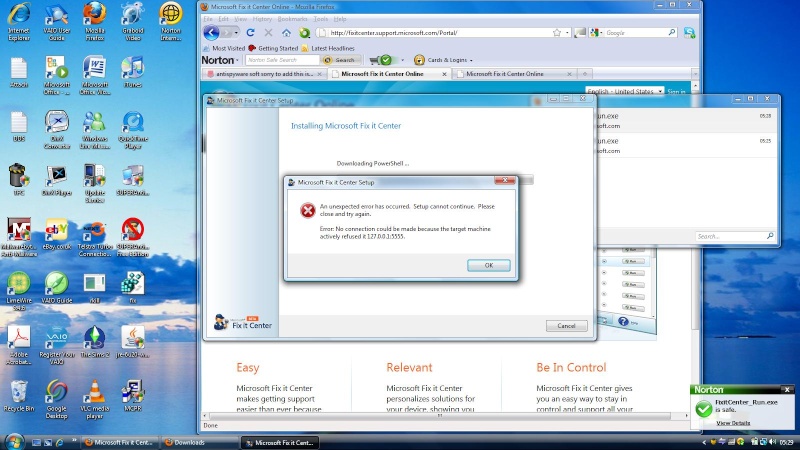
Task: Click View Details in Norton popup
Action: click(733, 423)
